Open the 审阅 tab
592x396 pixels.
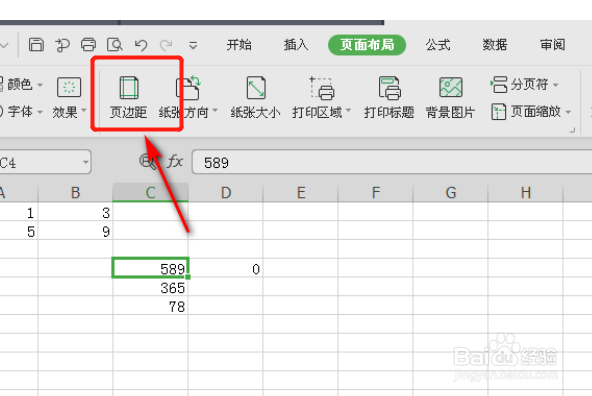tap(552, 45)
